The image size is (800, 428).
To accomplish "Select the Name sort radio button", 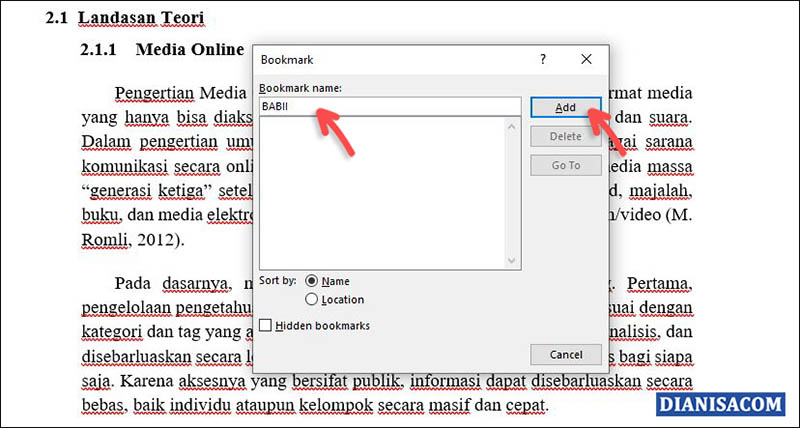I will click(x=311, y=281).
